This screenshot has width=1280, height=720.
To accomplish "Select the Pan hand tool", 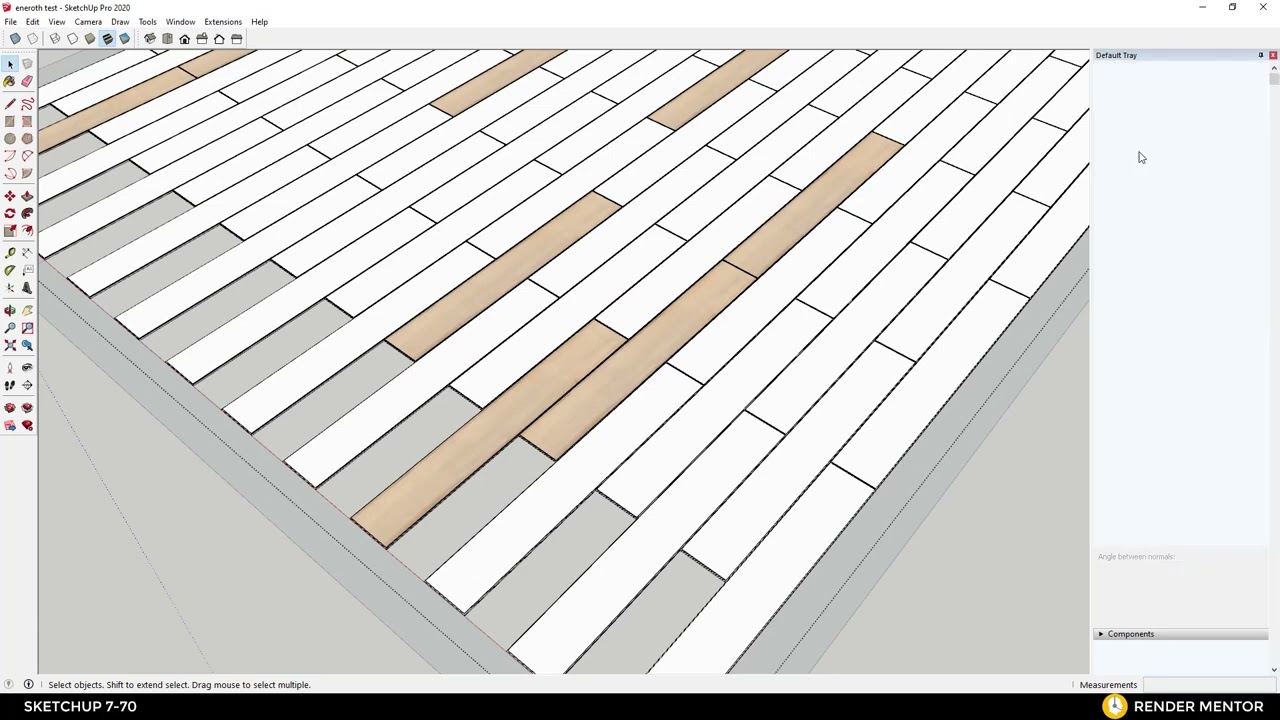I will tap(27, 310).
